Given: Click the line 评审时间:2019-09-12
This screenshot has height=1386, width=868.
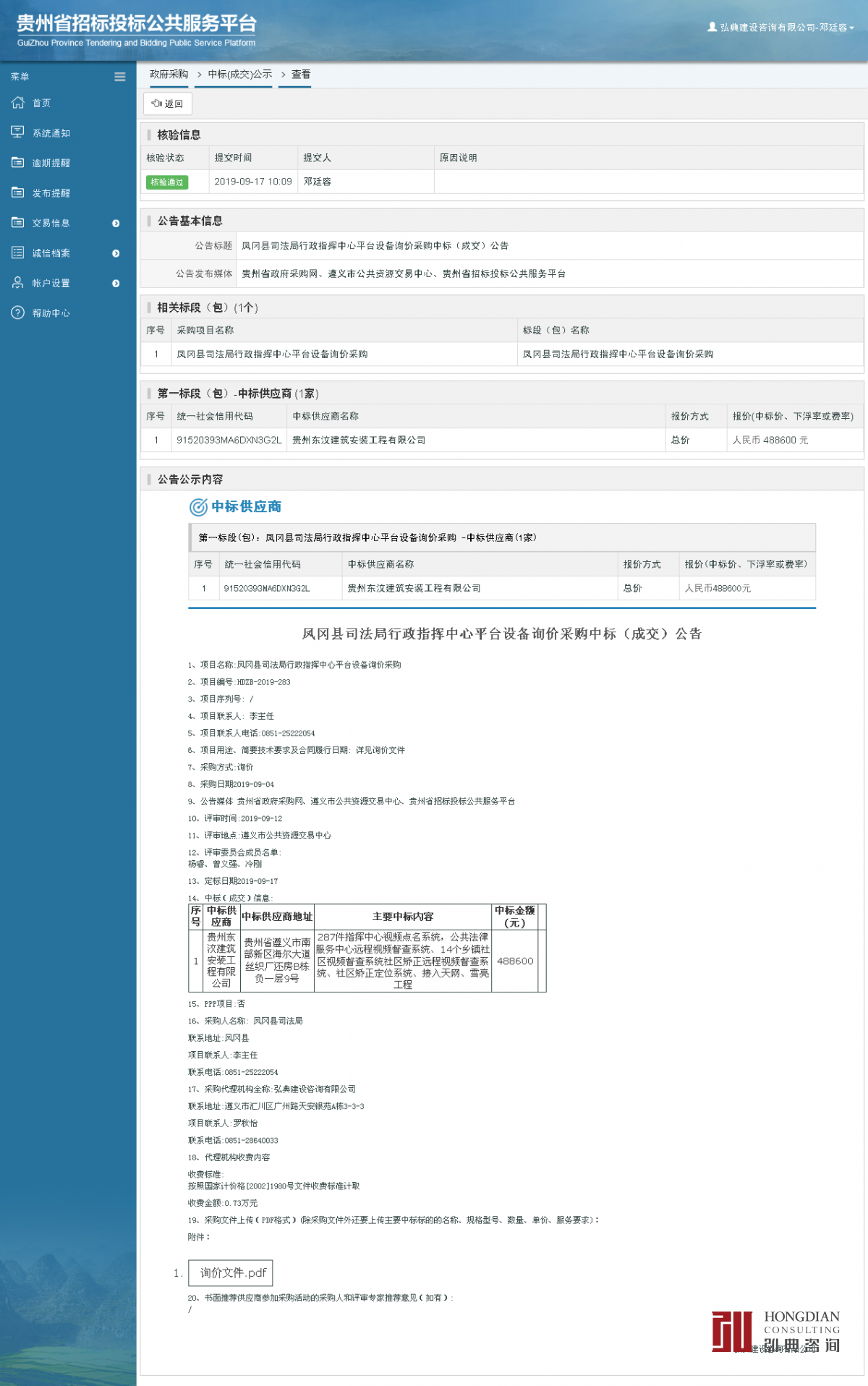Looking at the screenshot, I should point(235,819).
